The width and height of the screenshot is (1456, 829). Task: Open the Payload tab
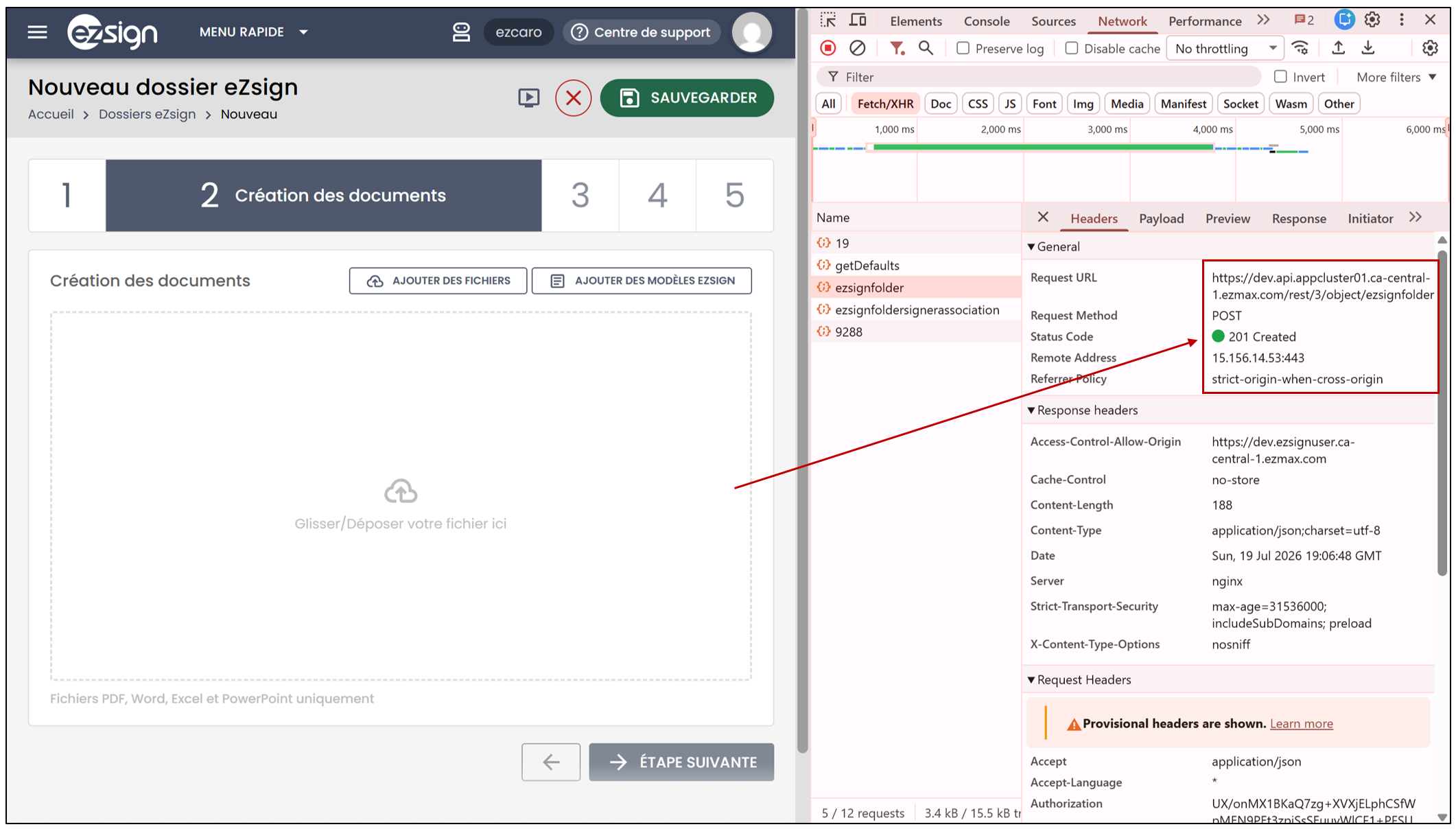(1161, 218)
